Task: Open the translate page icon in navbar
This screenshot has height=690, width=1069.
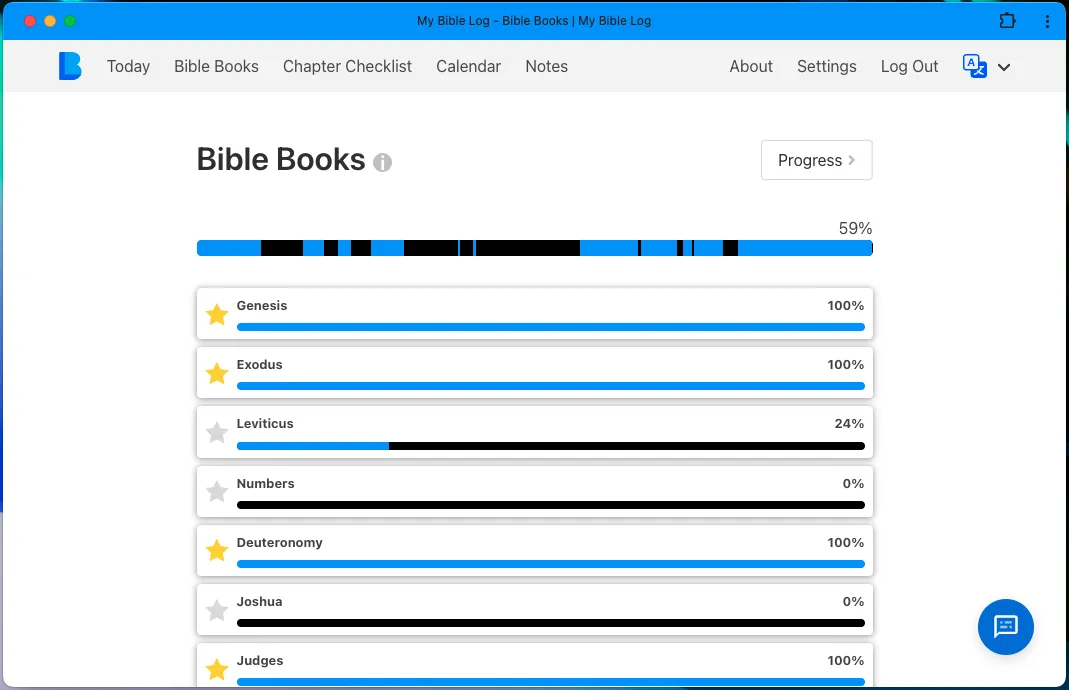Action: point(974,65)
